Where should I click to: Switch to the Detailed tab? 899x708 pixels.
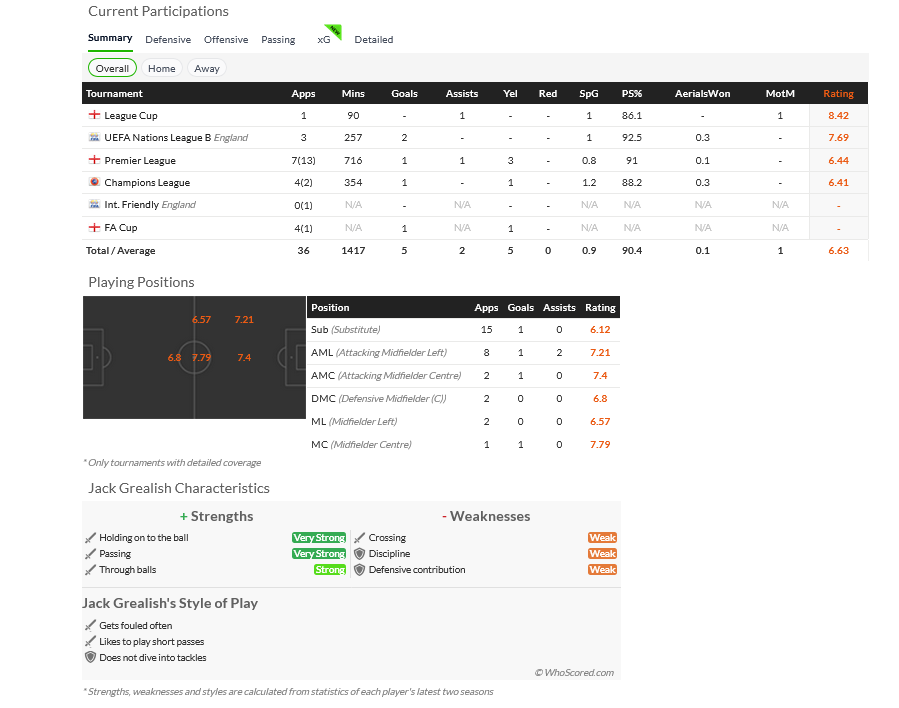(374, 40)
